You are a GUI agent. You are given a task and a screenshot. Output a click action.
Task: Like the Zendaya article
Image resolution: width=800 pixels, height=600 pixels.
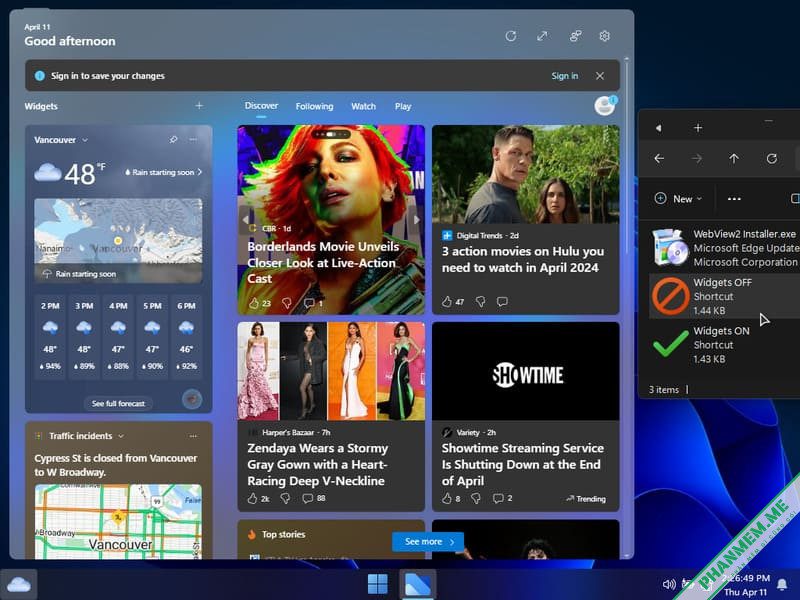[x=253, y=498]
